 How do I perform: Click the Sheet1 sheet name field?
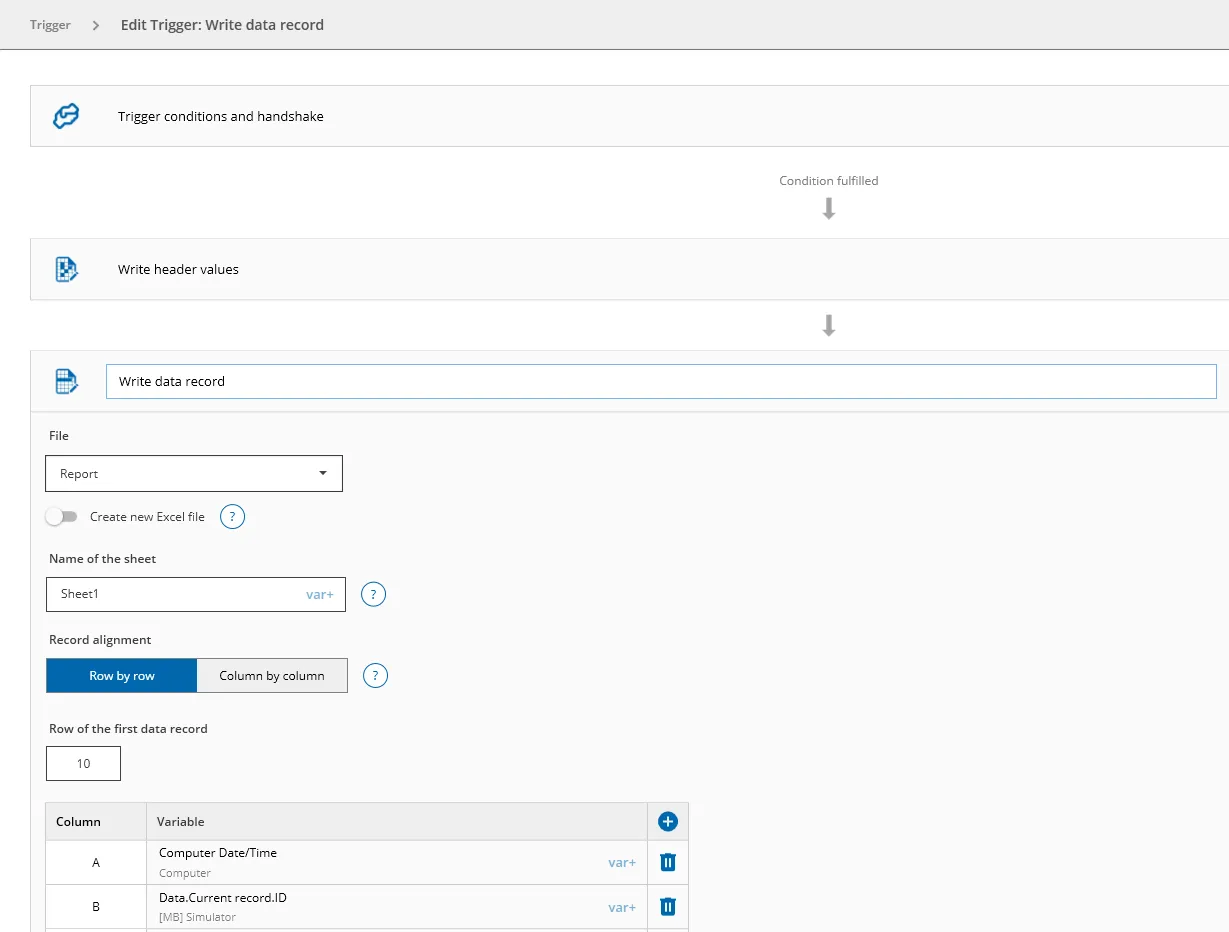(196, 594)
